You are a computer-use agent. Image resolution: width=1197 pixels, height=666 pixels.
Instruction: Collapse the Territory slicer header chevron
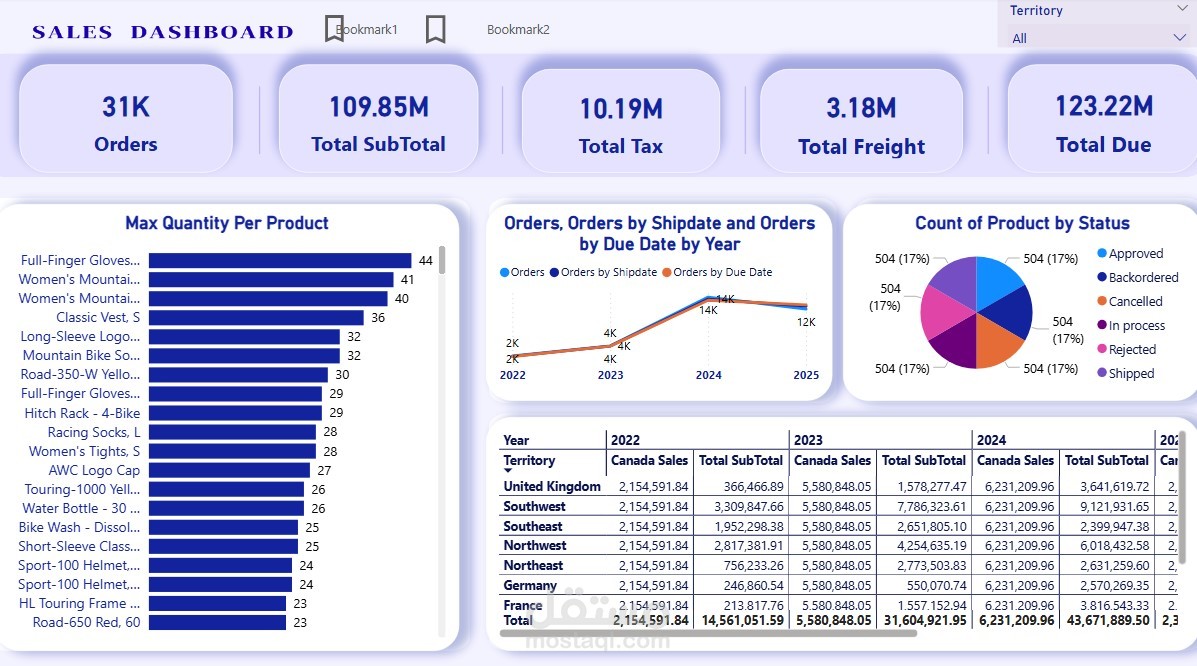pyautogui.click(x=1182, y=9)
